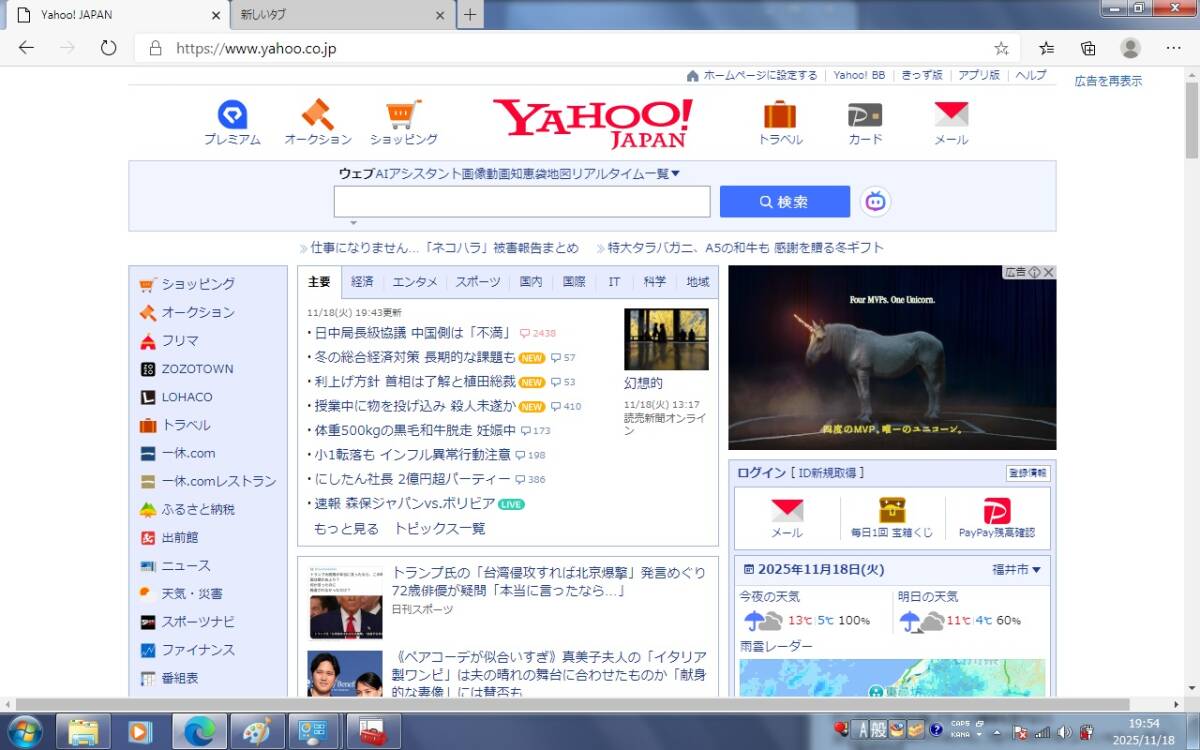Click the Travel suitcase icon
1200x750 pixels.
coord(780,115)
